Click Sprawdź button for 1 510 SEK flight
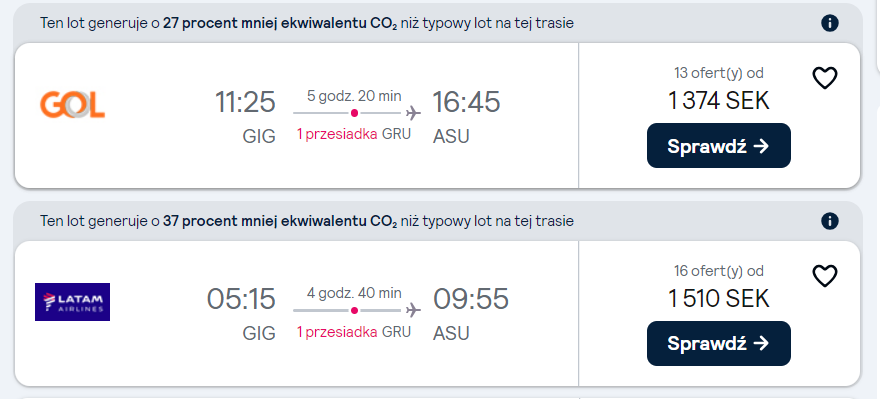880x399 pixels. point(718,343)
